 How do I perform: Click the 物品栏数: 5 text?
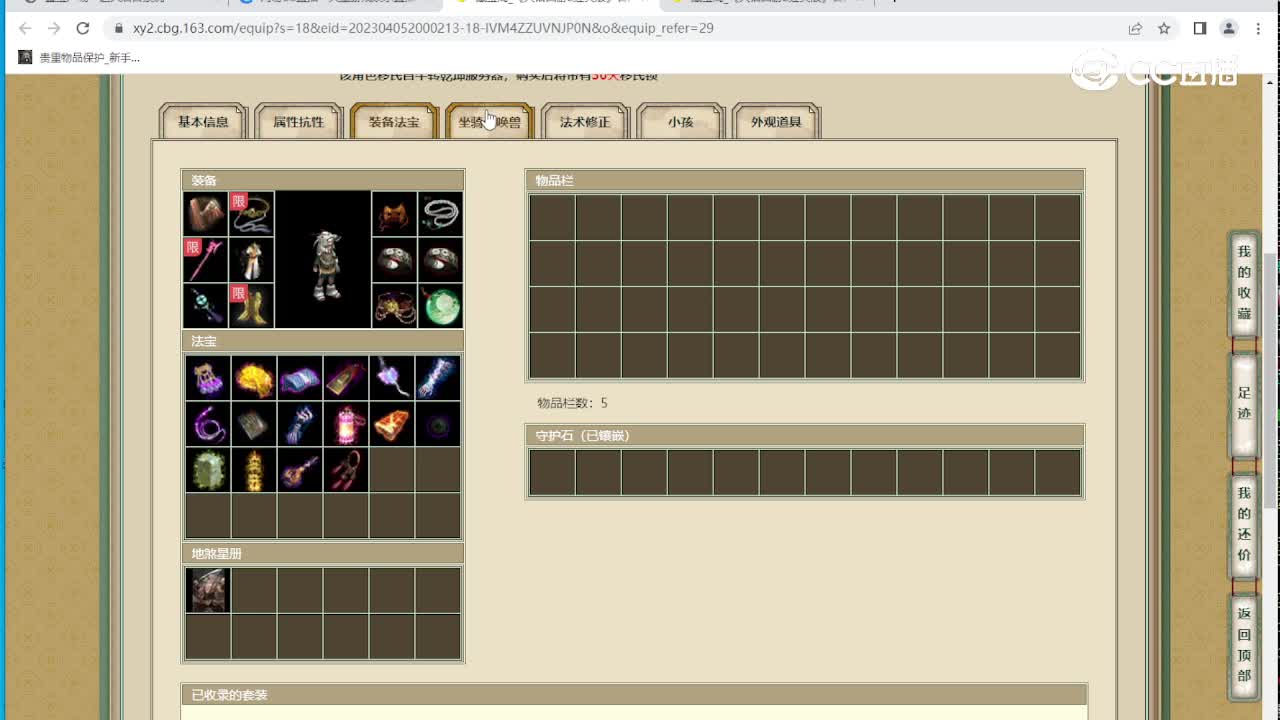(572, 403)
